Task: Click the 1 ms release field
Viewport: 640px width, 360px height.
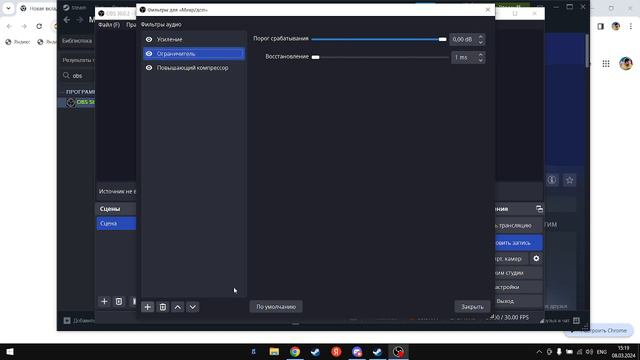Action: point(464,57)
